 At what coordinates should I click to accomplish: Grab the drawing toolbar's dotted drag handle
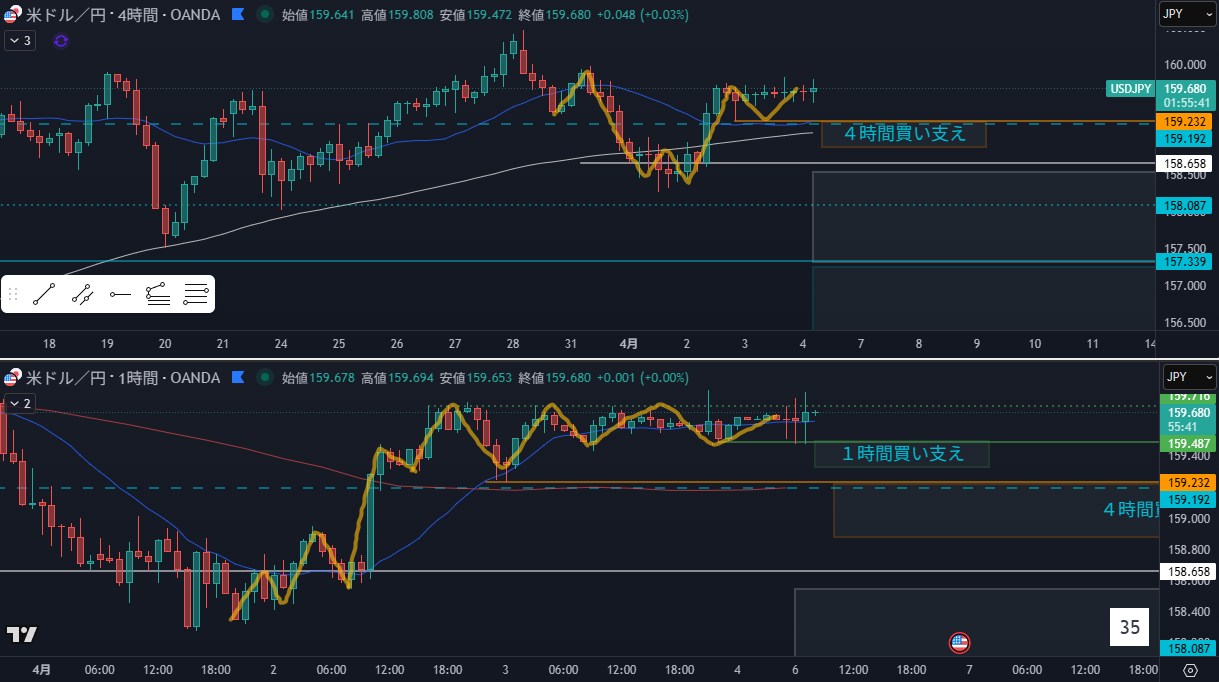(x=14, y=294)
